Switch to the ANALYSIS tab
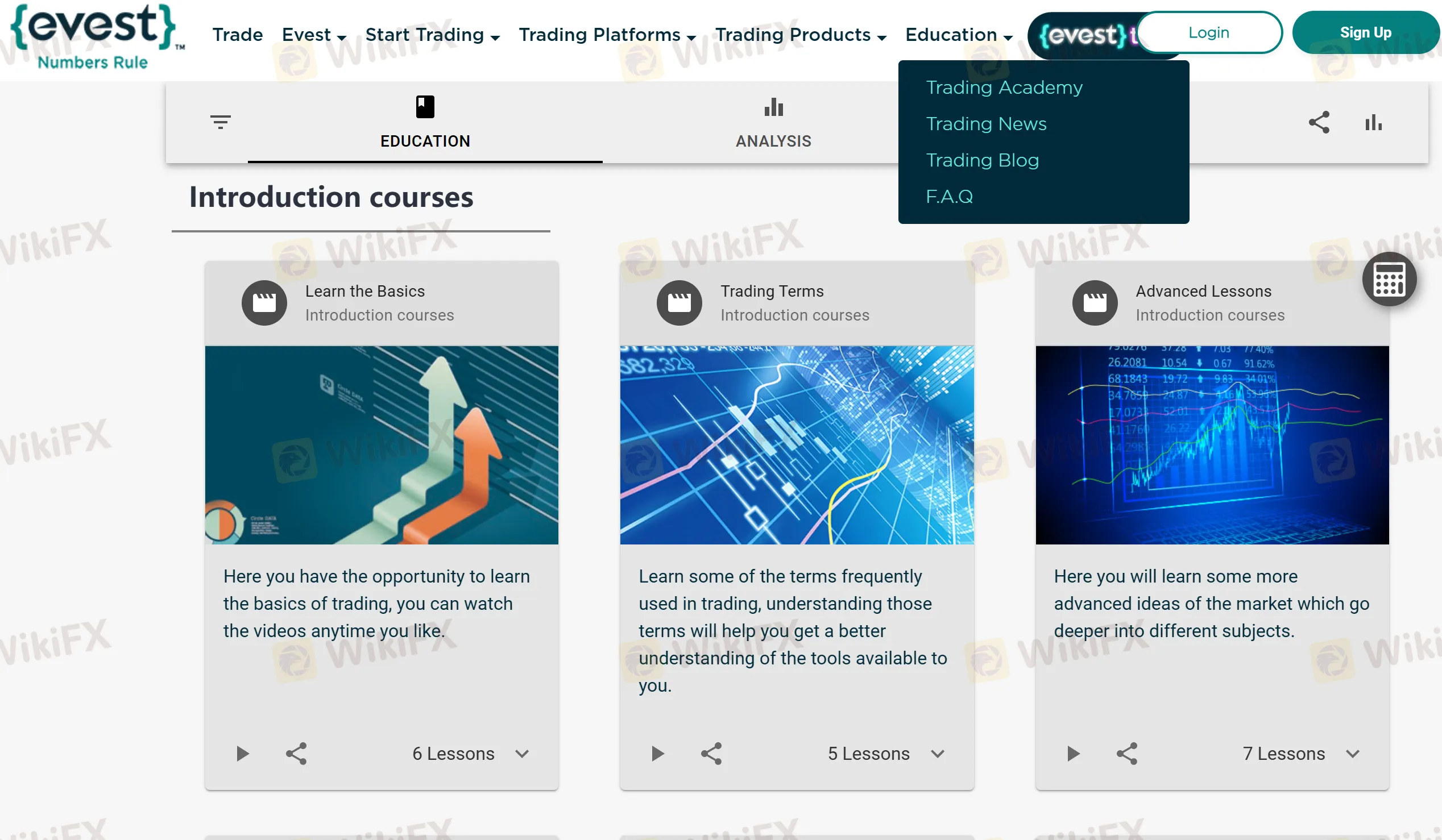Viewport: 1442px width, 840px height. (773, 122)
